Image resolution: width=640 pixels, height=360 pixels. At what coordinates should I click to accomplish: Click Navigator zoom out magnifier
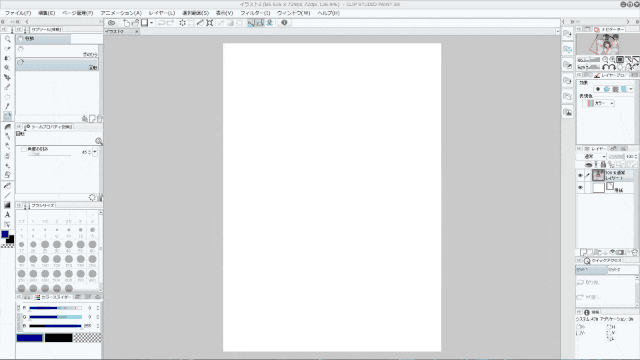click(x=605, y=60)
